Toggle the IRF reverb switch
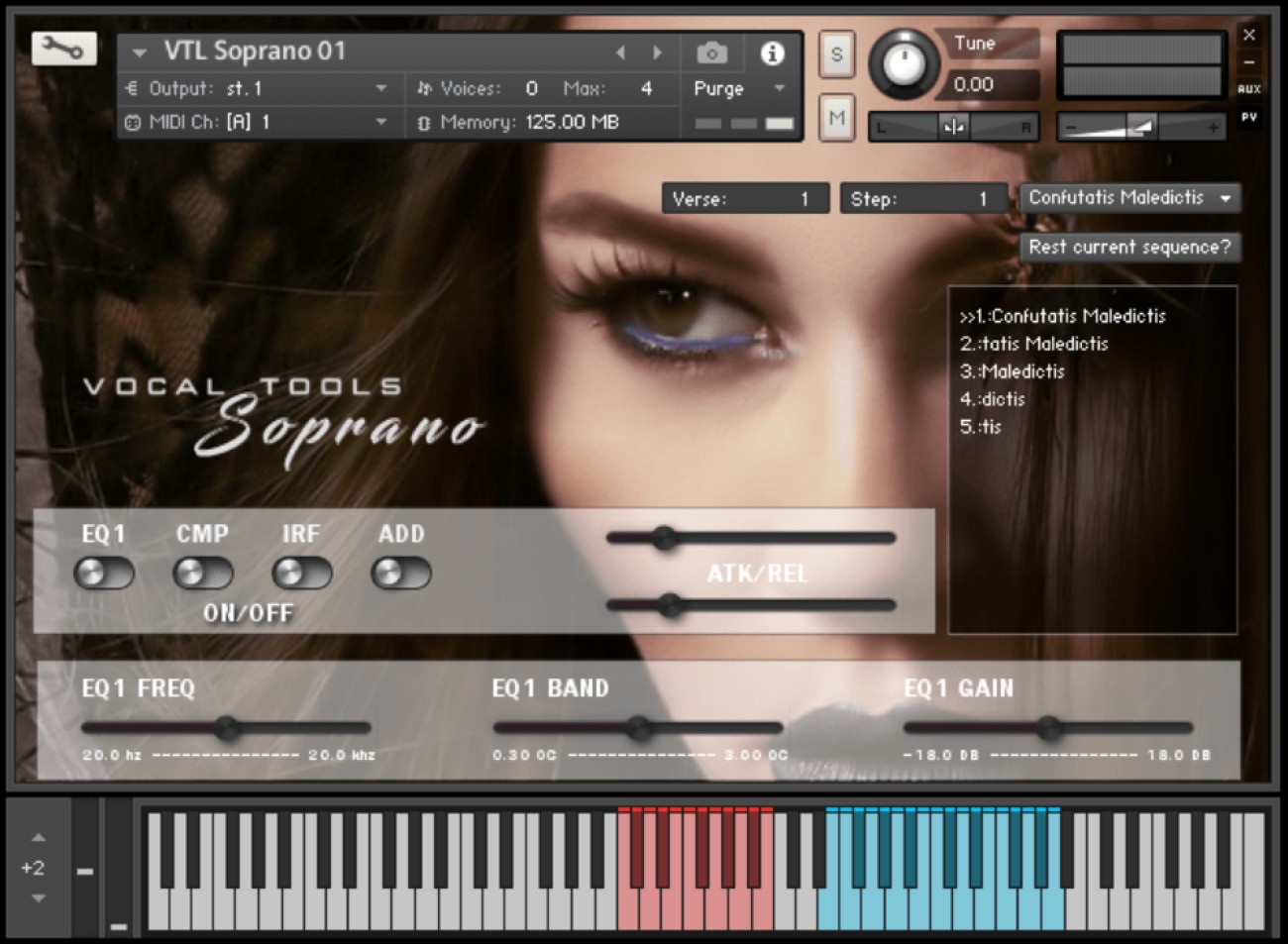The width and height of the screenshot is (1288, 944). 301,573
